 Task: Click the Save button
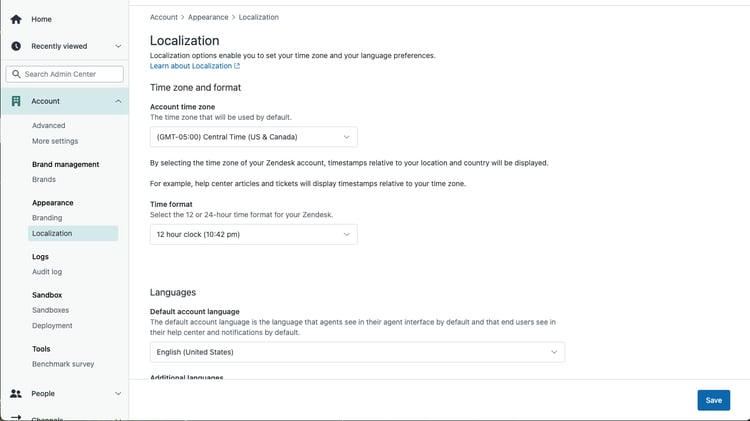pos(713,400)
